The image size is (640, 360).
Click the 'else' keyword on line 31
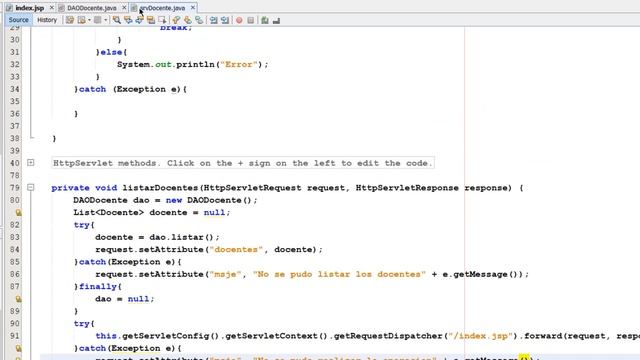tap(111, 52)
